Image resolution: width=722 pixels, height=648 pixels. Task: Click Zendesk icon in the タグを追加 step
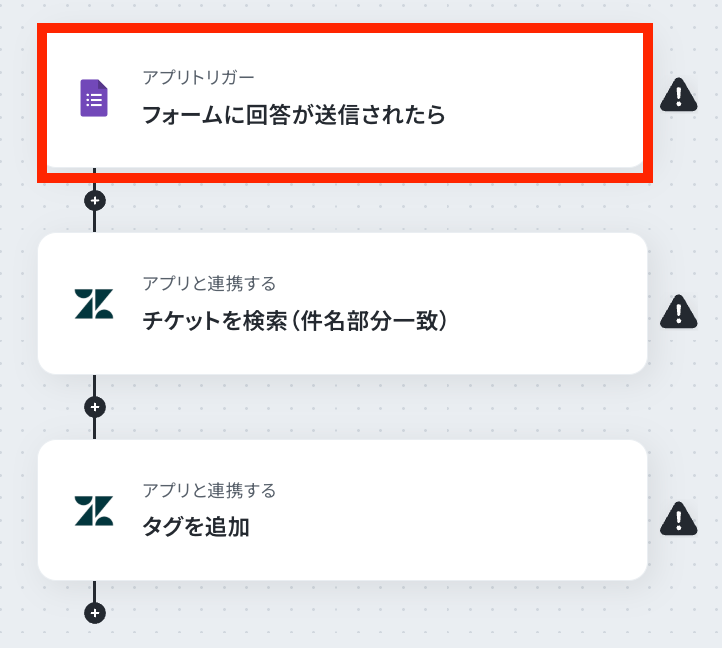coord(94,511)
